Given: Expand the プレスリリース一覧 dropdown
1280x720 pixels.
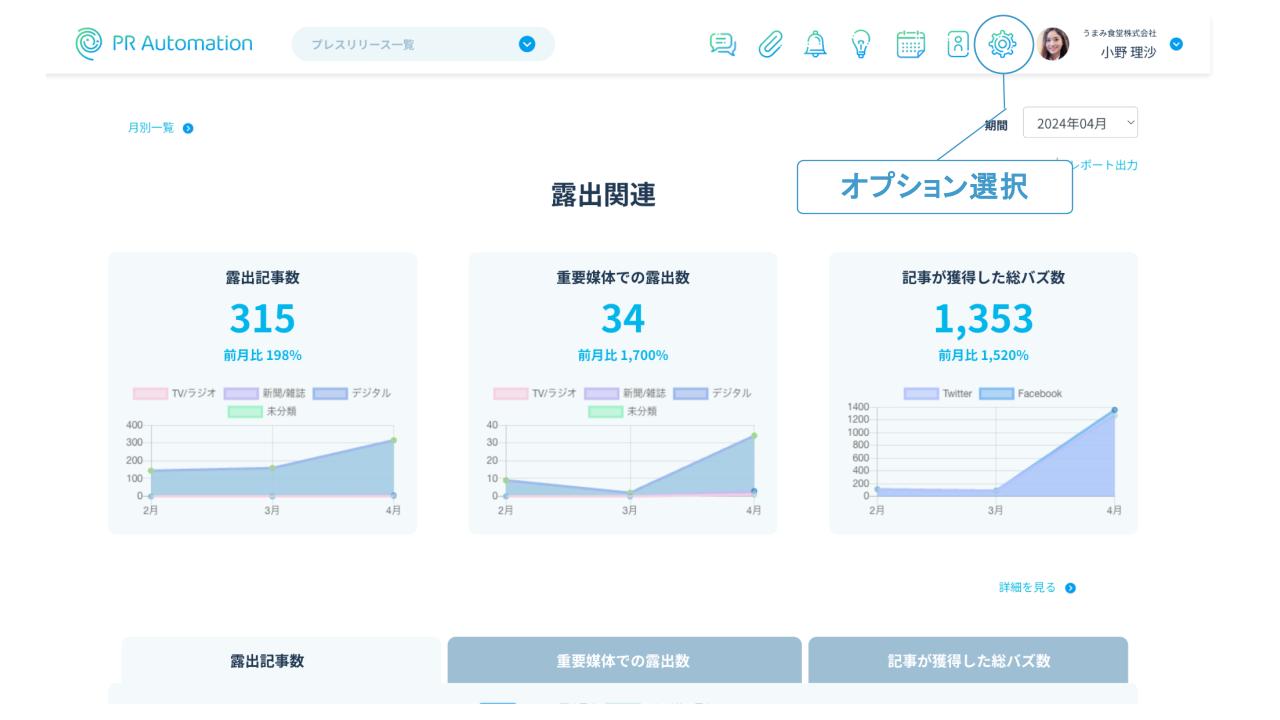Looking at the screenshot, I should [526, 44].
